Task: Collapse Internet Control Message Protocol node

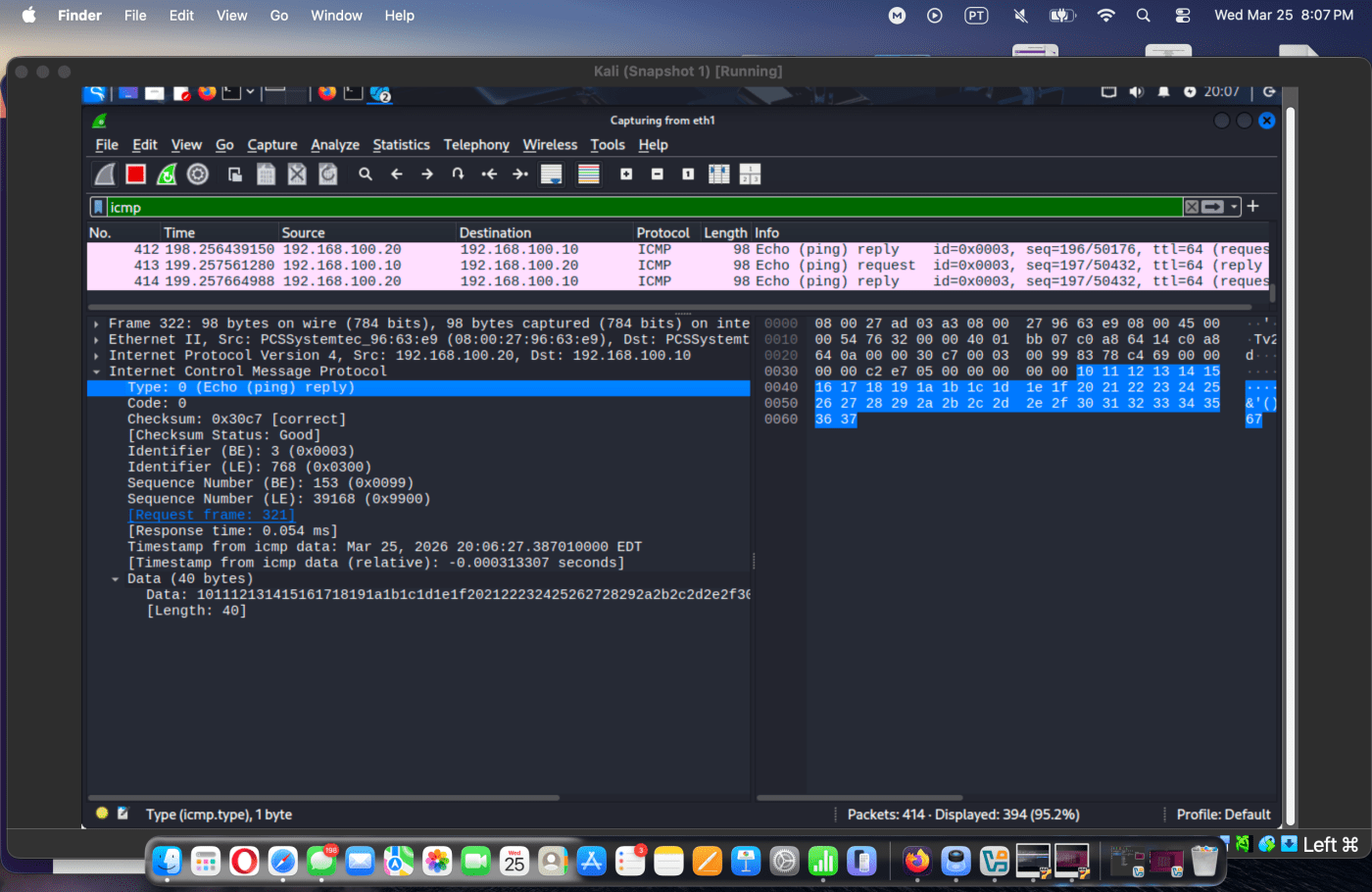Action: coord(96,372)
